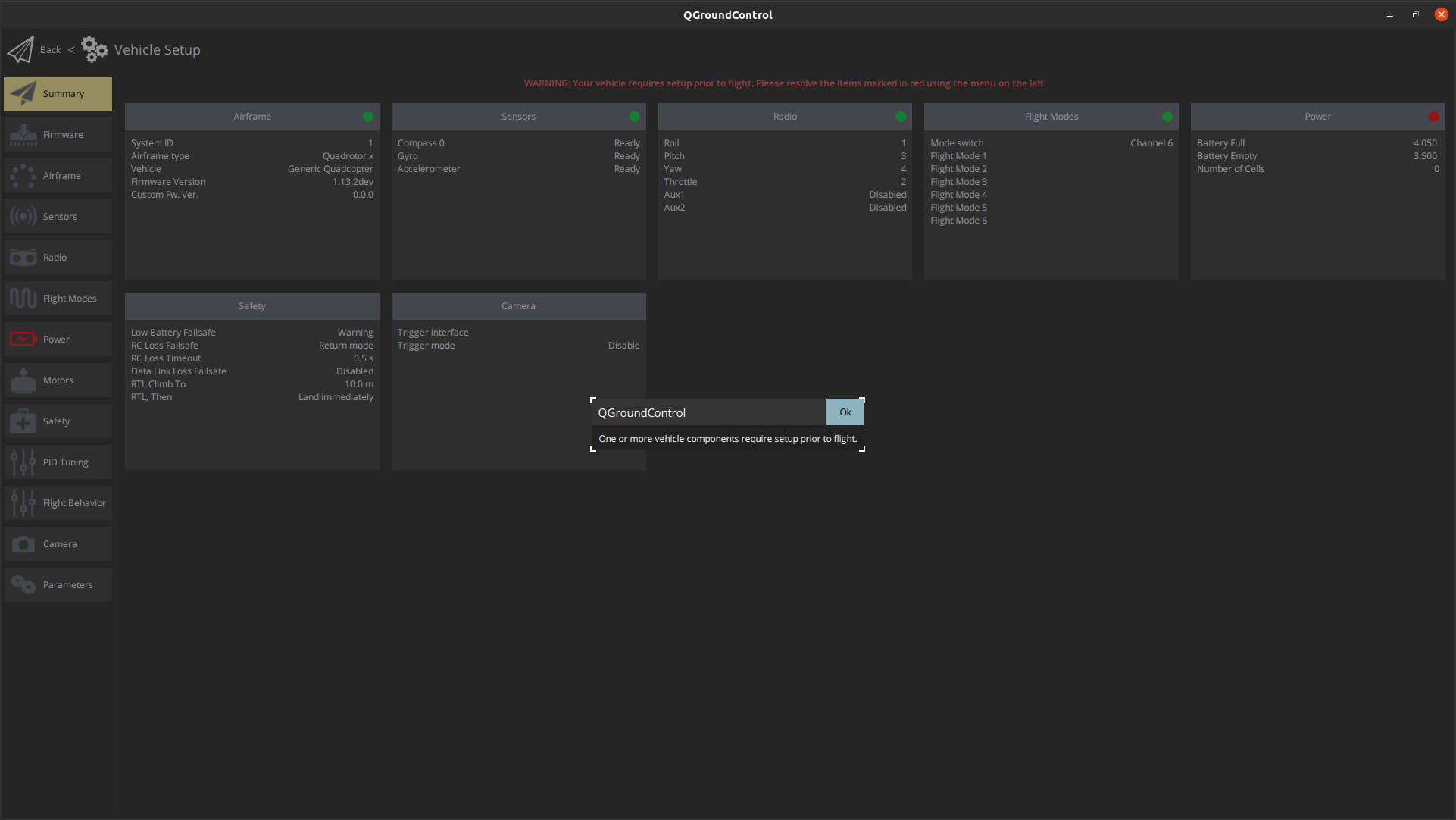Screen dimensions: 1456x820
Task: Click green status dot on Airframe card
Action: 368,117
